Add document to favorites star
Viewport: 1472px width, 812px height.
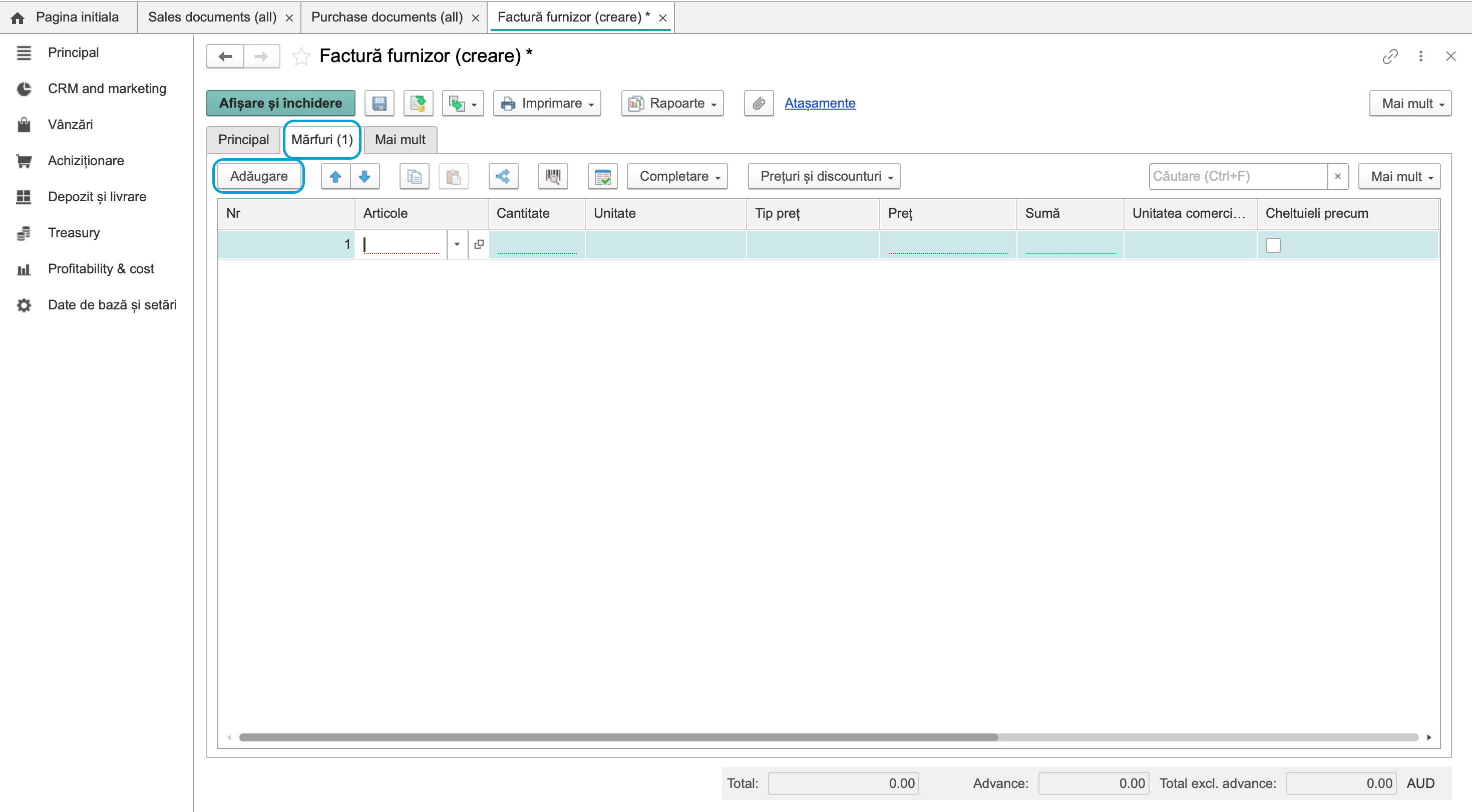click(x=300, y=57)
